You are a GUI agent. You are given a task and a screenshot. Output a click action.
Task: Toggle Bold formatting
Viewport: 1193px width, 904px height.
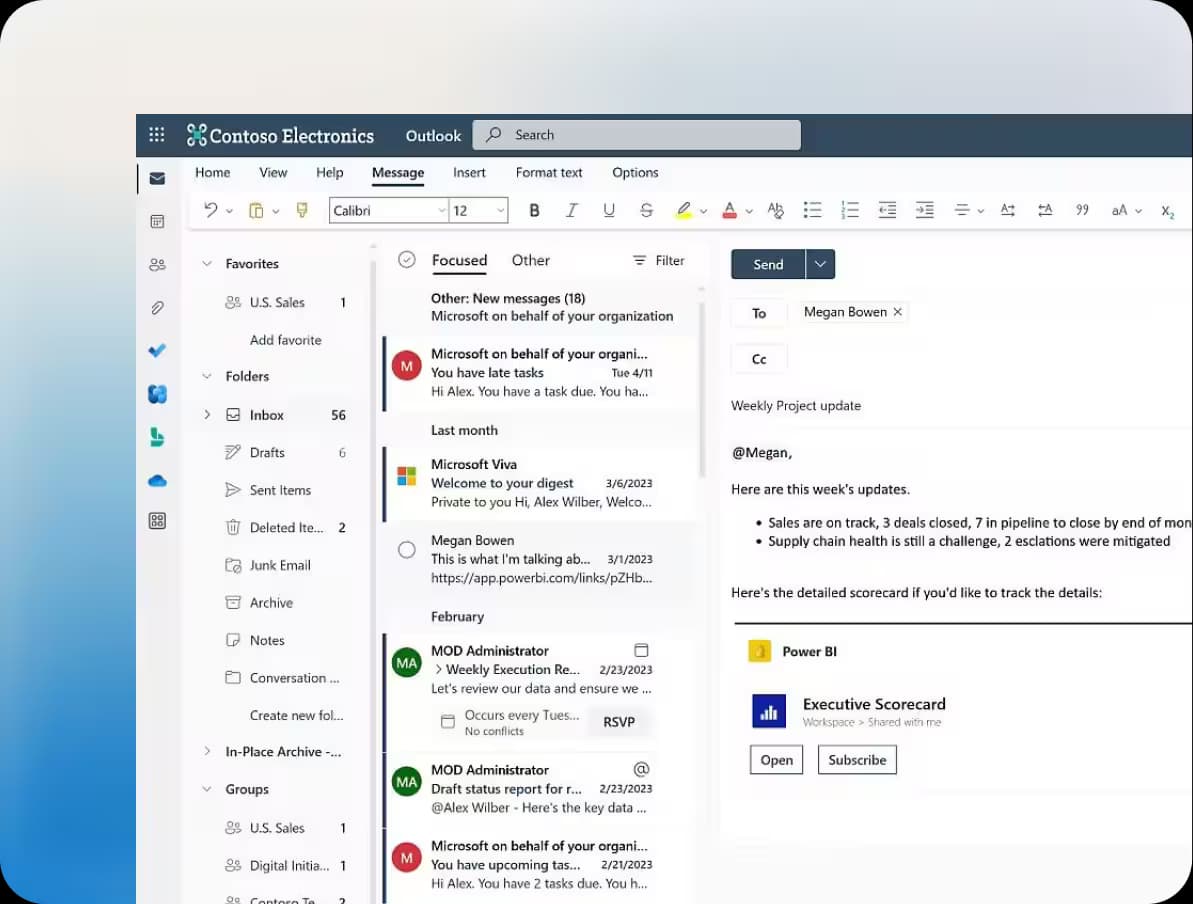(534, 210)
